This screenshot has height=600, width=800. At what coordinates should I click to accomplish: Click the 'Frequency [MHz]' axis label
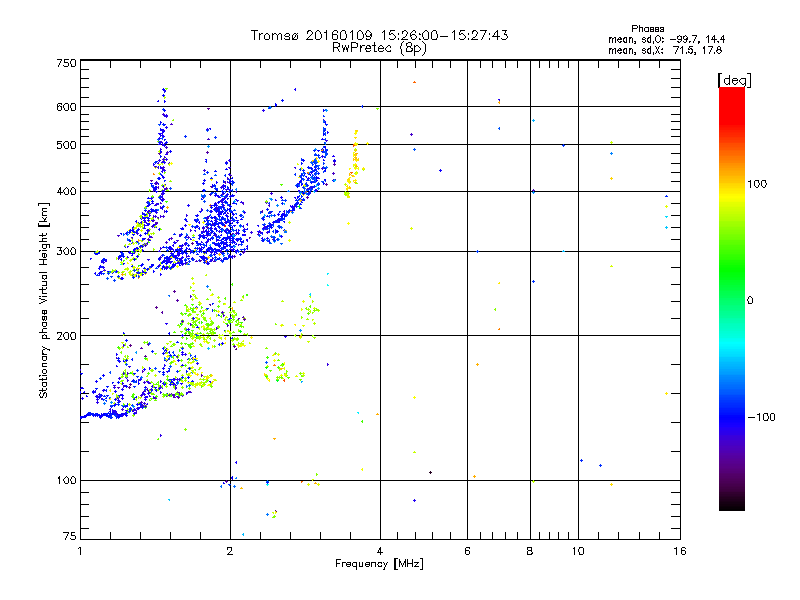(379, 564)
